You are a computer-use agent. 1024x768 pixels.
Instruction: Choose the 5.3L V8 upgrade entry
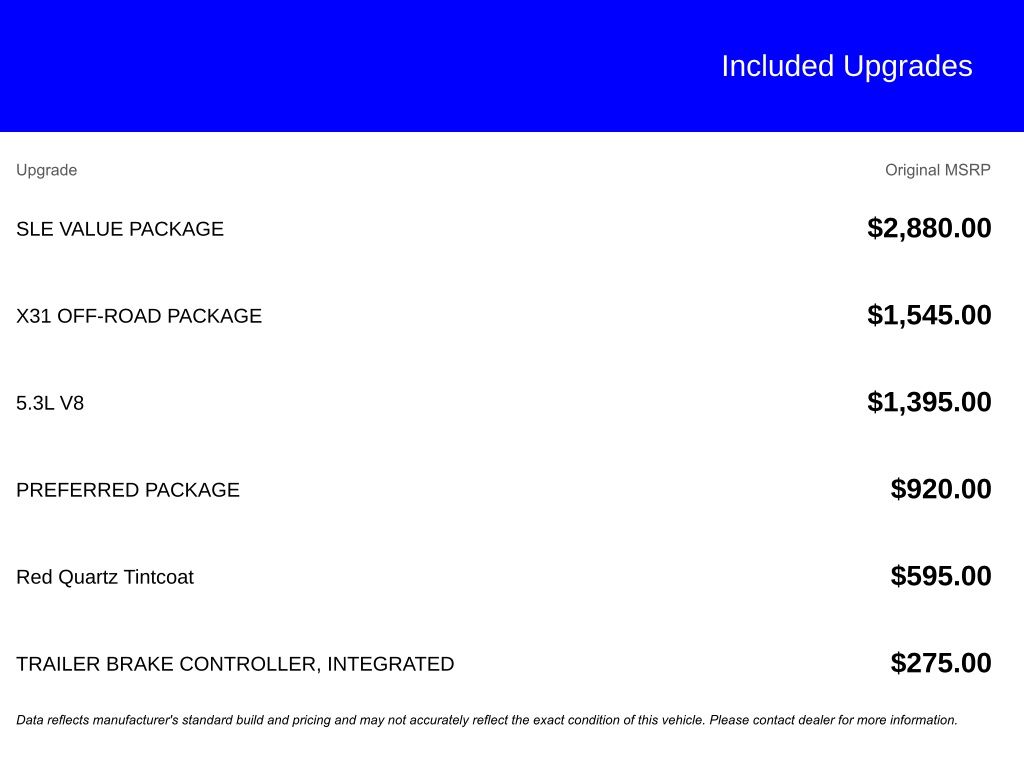tap(50, 403)
